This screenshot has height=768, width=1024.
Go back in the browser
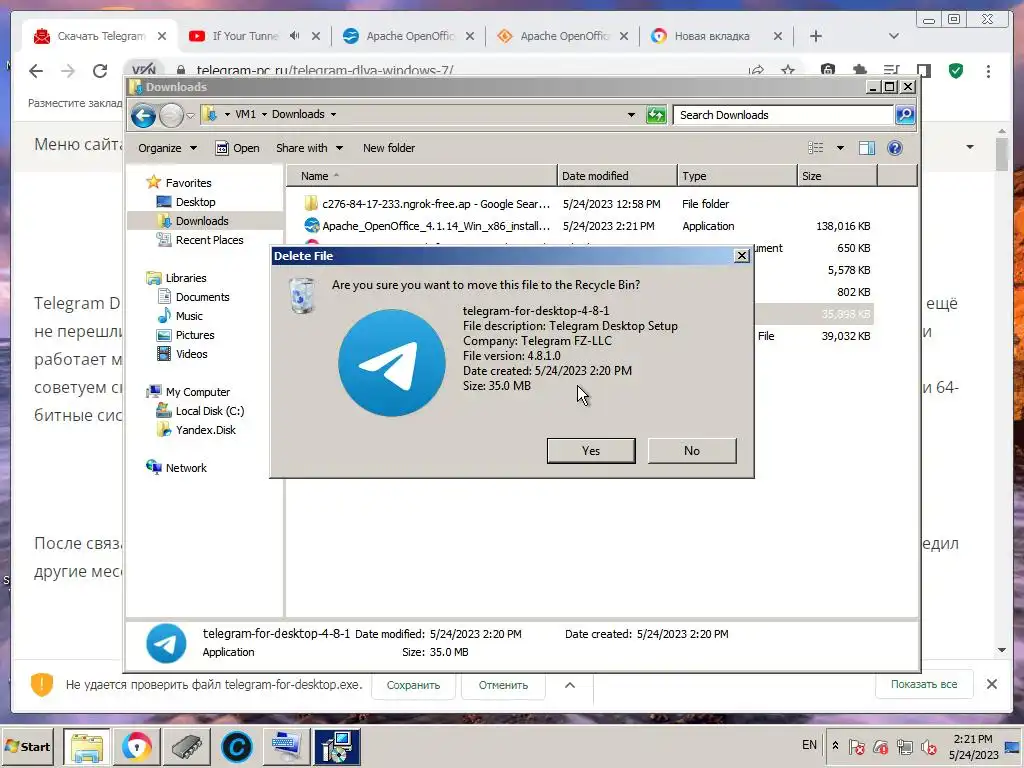[36, 71]
